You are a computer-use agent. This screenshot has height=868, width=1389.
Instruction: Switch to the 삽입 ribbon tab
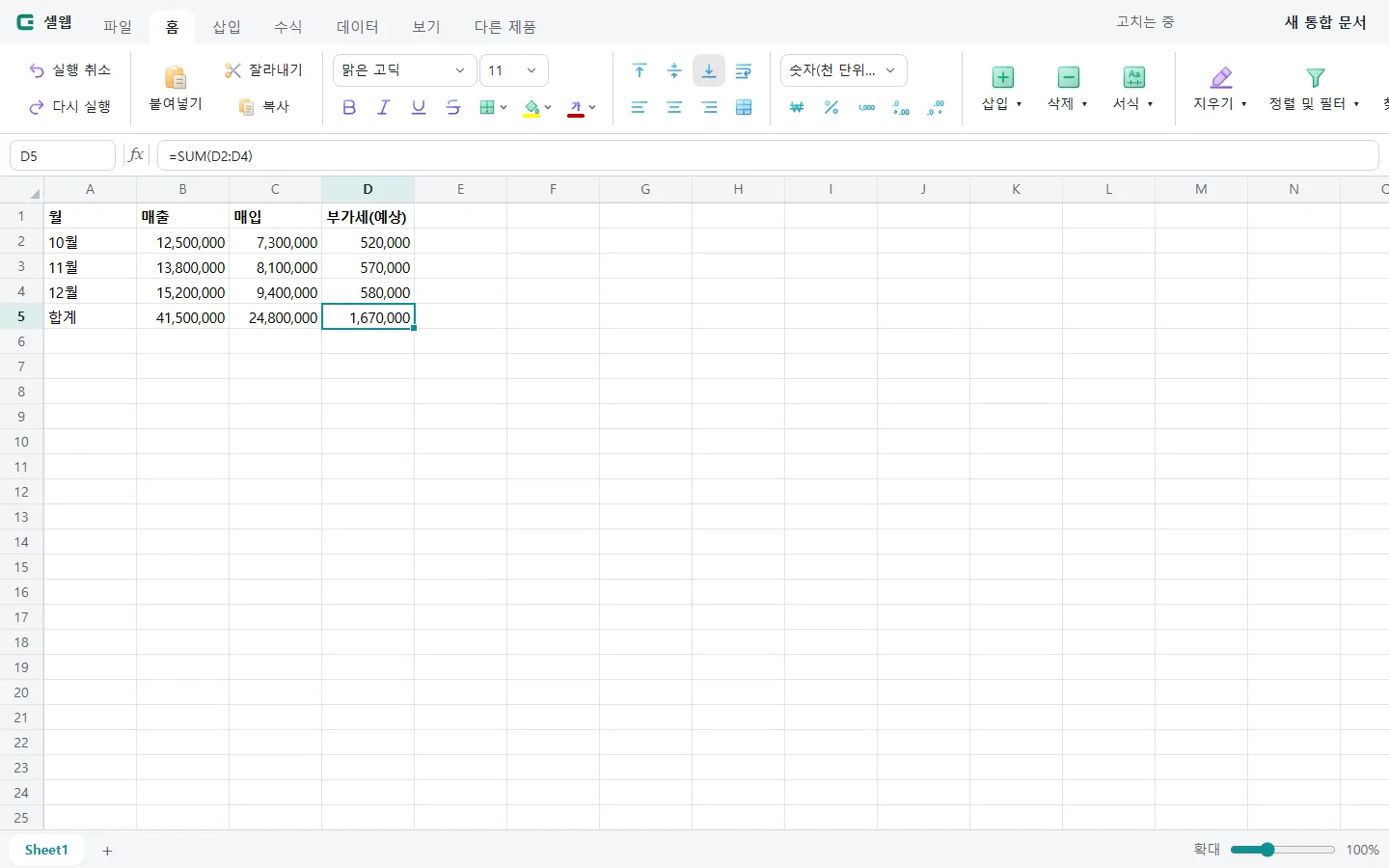[x=227, y=27]
